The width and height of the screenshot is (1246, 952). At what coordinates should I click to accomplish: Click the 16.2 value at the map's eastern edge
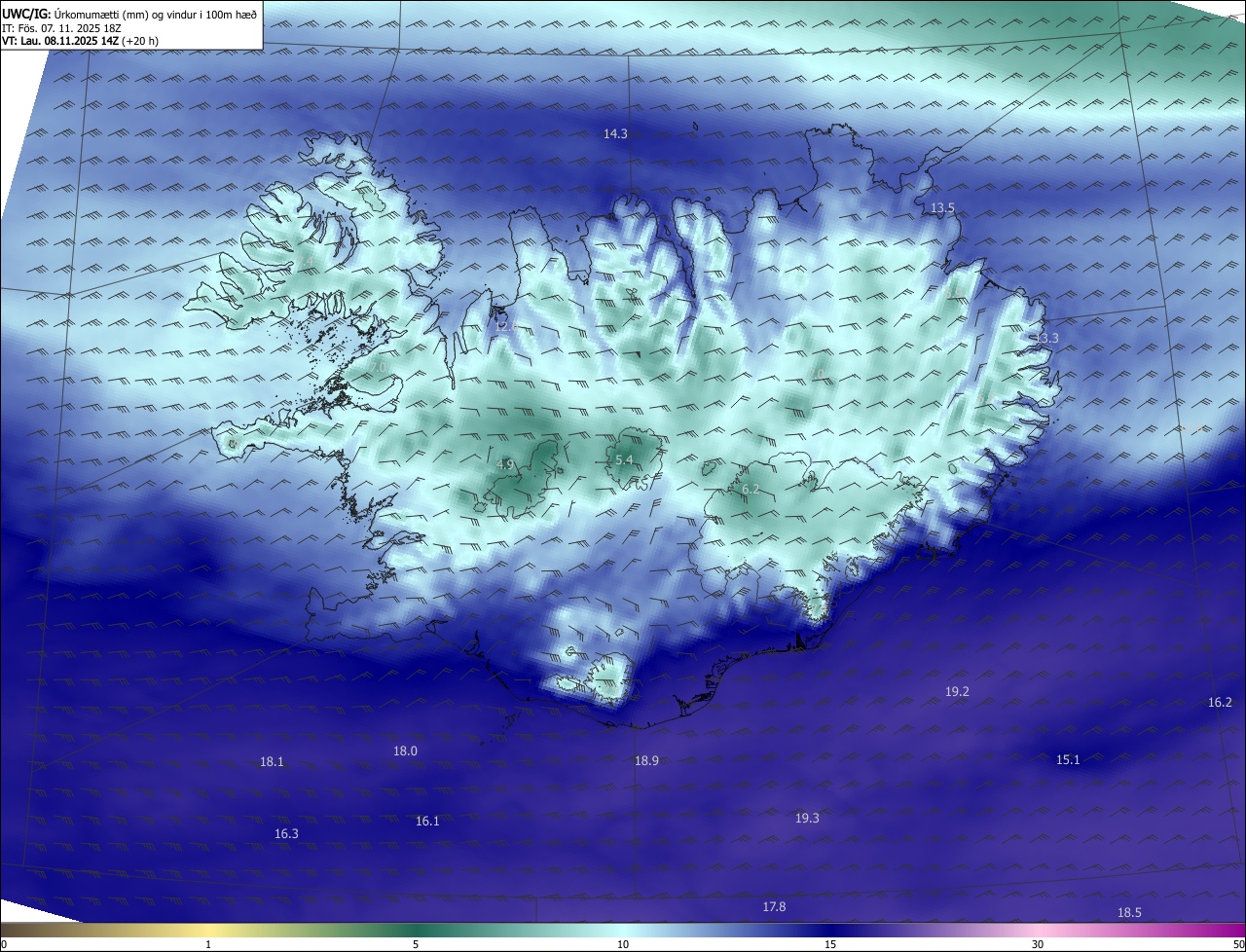coord(1220,703)
